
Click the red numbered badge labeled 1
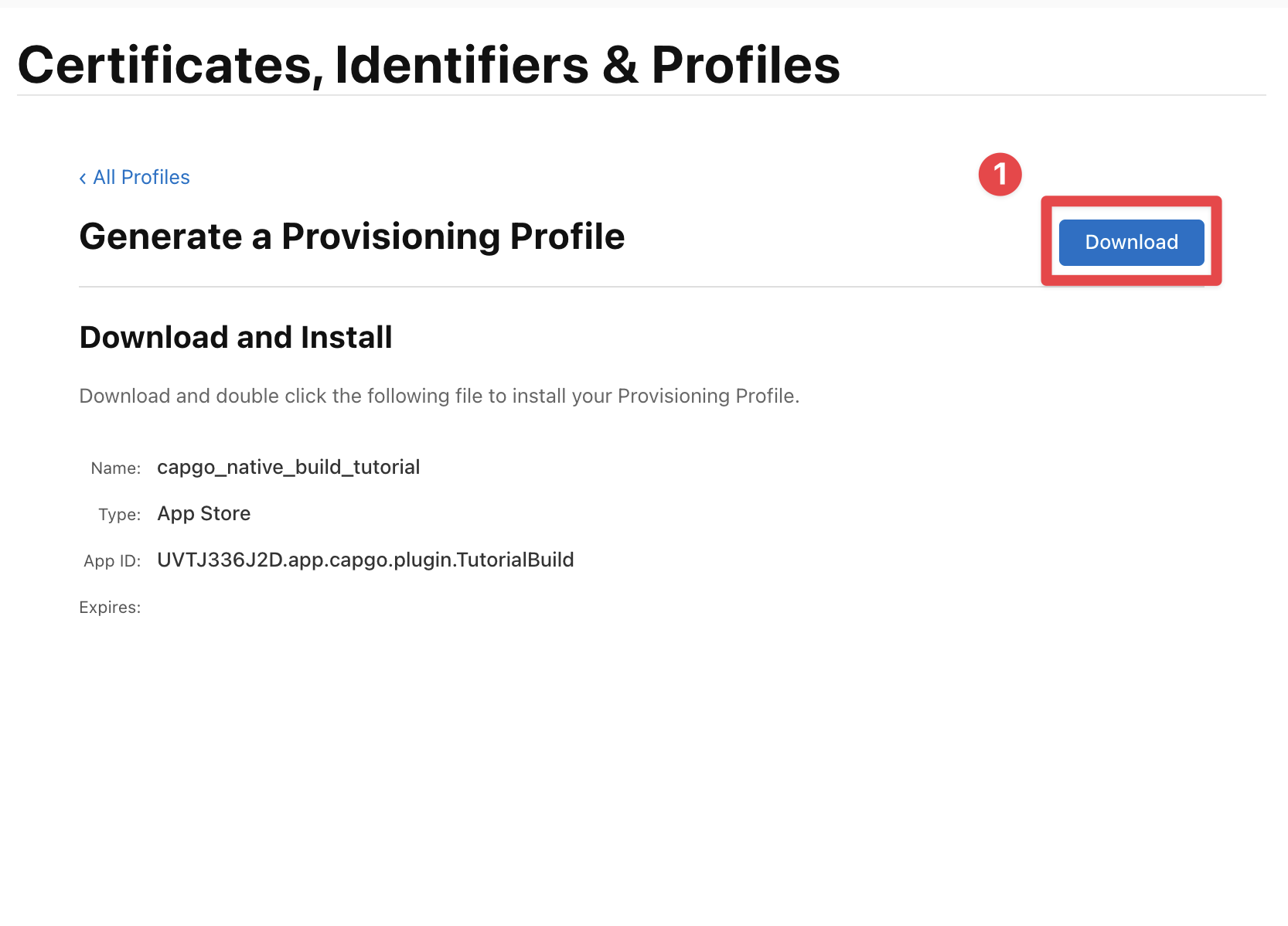(x=1000, y=174)
